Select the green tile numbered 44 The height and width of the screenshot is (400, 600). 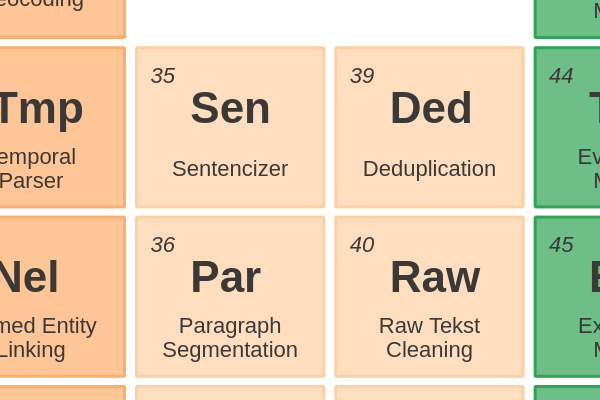tap(567, 127)
